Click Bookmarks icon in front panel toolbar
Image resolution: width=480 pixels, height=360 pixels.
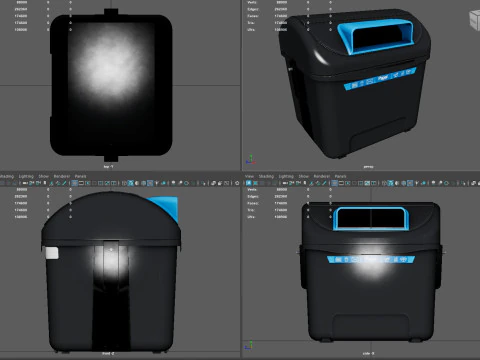(45, 183)
